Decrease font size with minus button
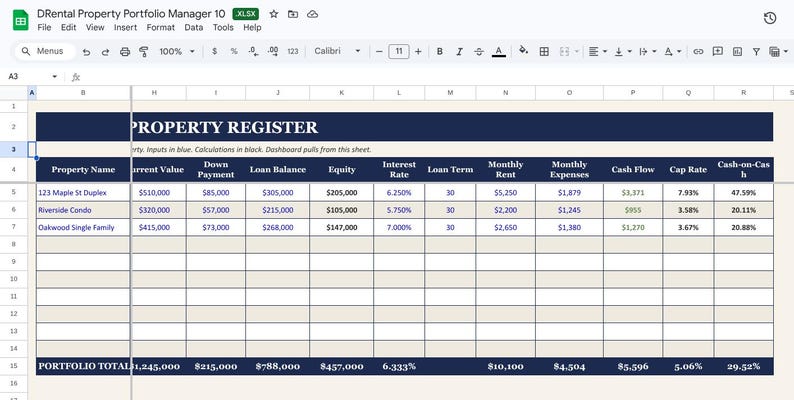The image size is (794, 400). pyautogui.click(x=379, y=51)
